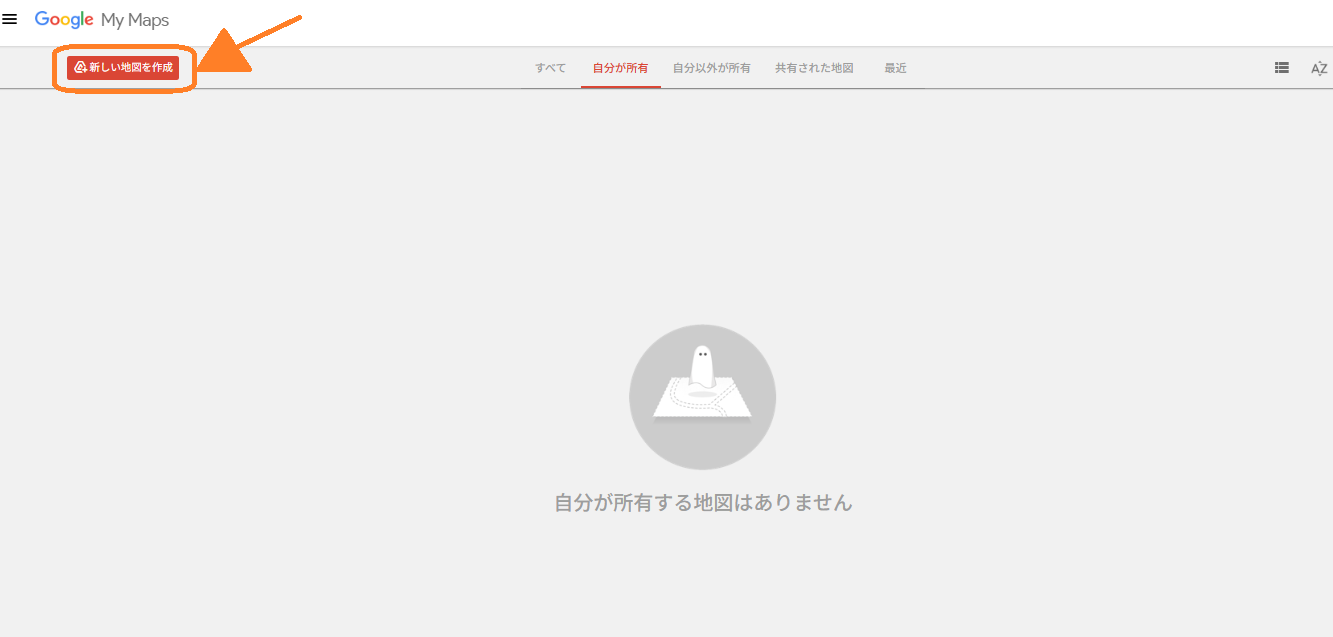
Task: Select the 自分以外が所有 tab
Action: (x=711, y=67)
